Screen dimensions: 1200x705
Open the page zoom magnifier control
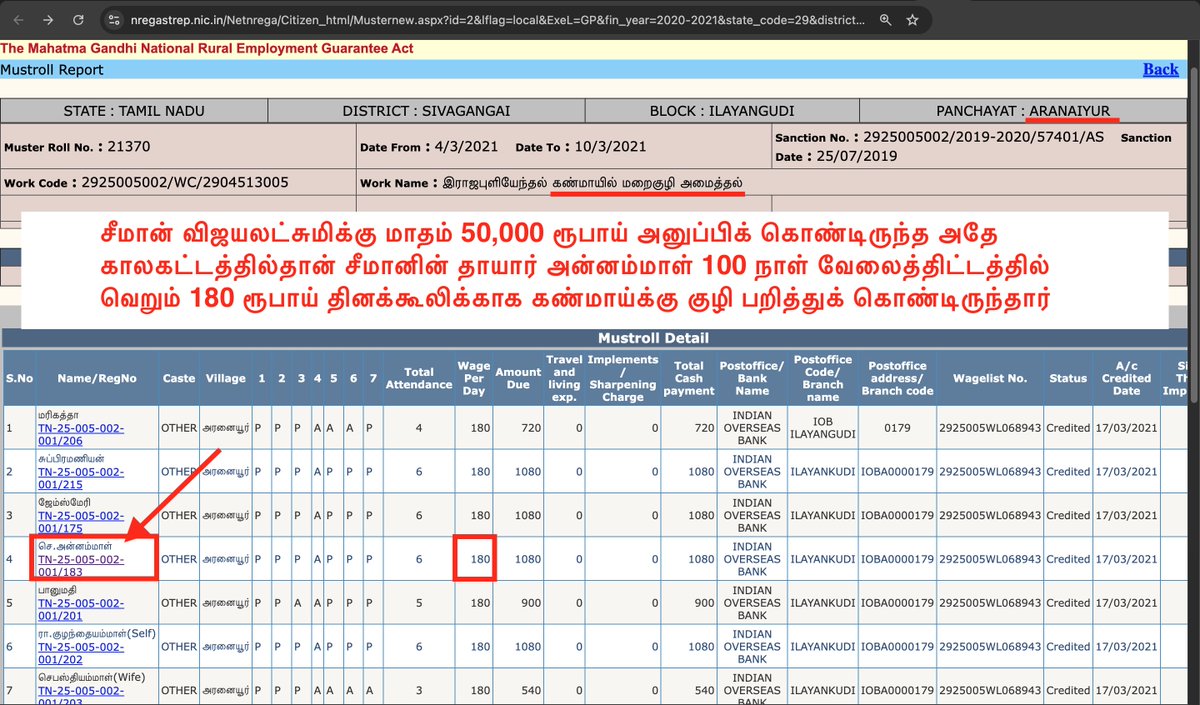point(884,19)
